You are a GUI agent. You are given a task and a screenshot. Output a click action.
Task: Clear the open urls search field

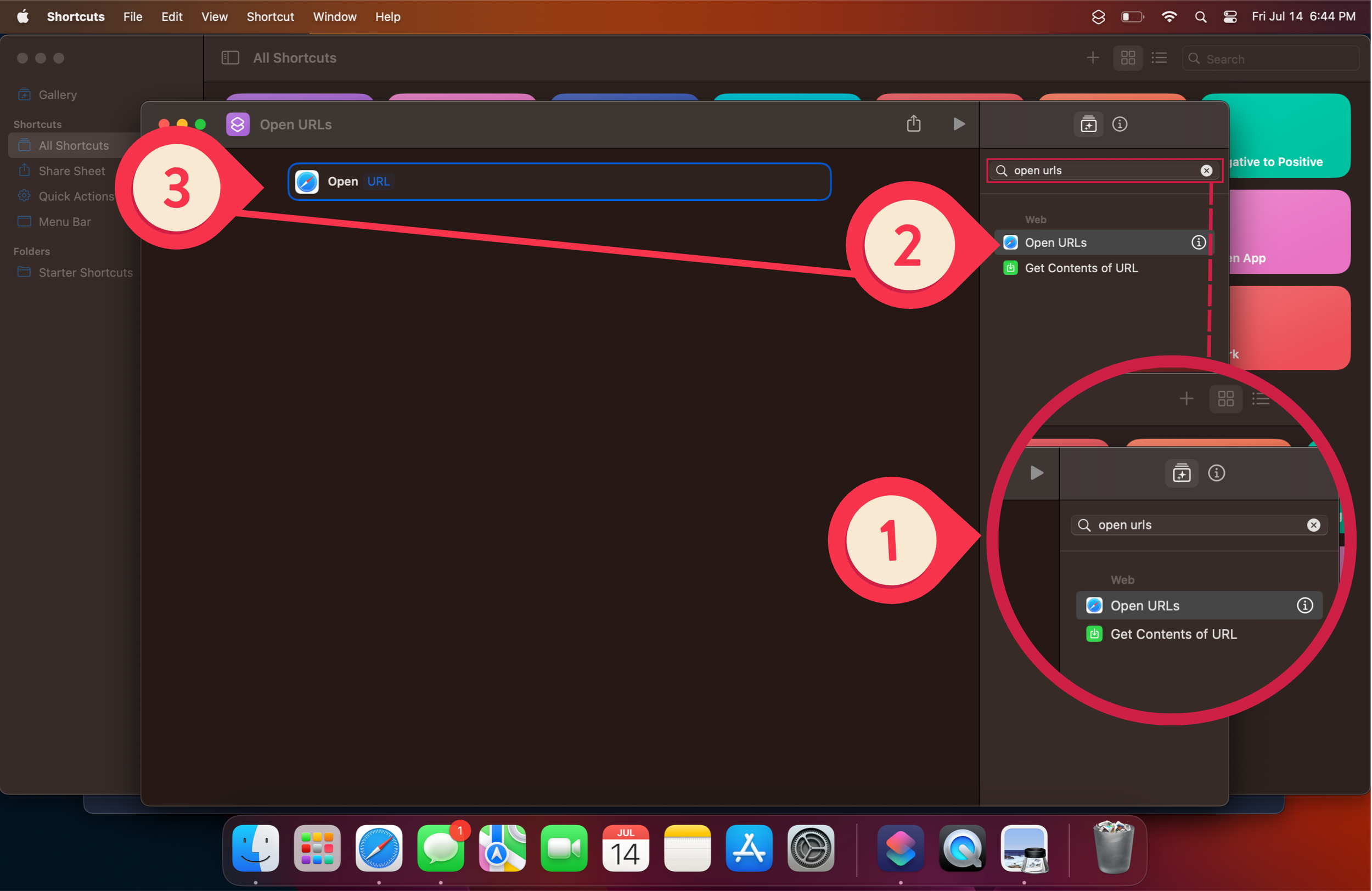1206,171
